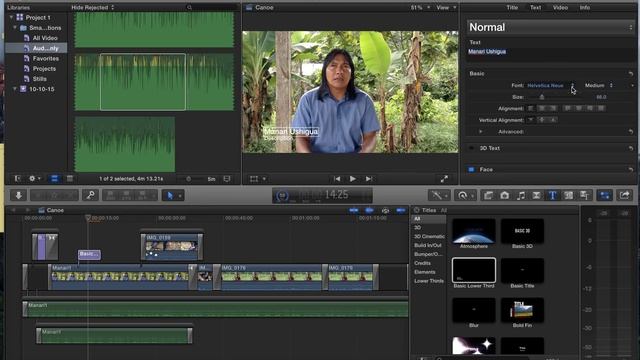
Task: Select left text alignment button
Action: point(531,108)
